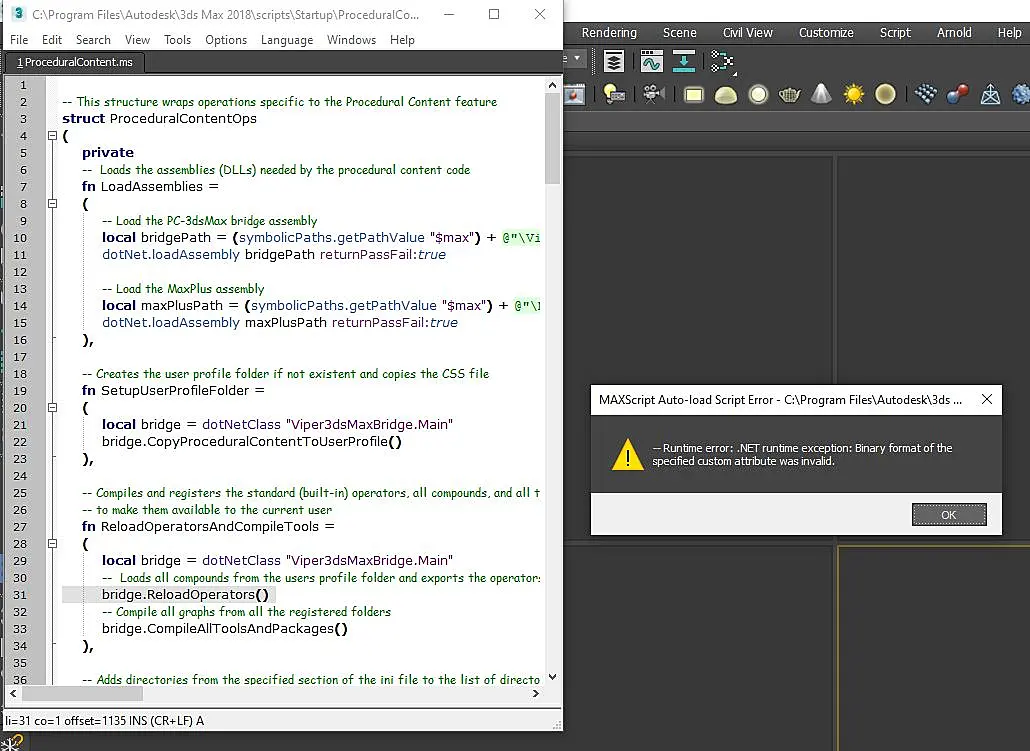The width and height of the screenshot is (1030, 751).
Task: Select the disc light icon
Action: [x=758, y=95]
